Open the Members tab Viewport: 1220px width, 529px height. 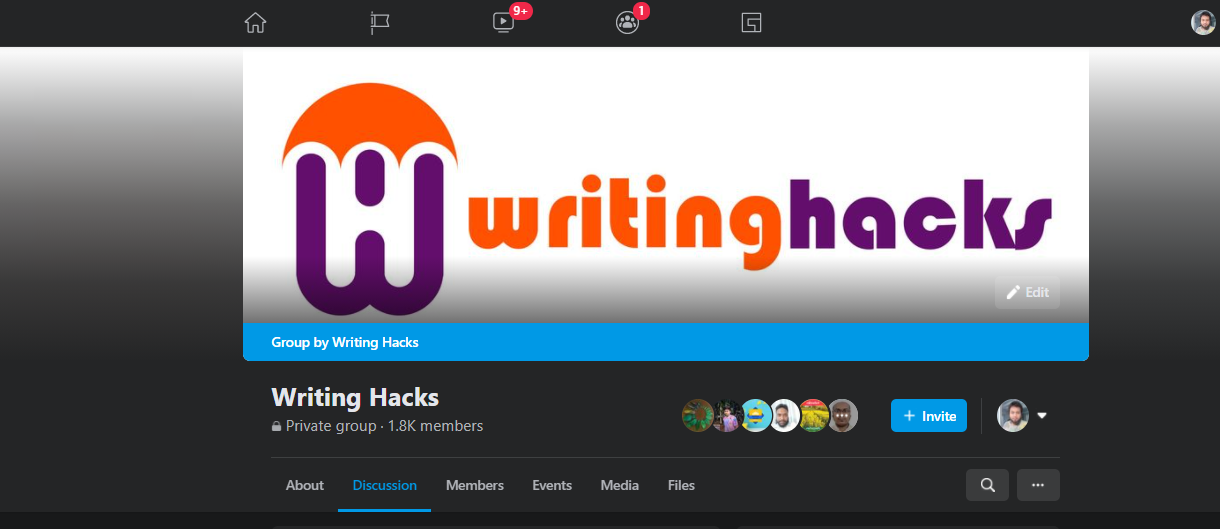click(475, 485)
